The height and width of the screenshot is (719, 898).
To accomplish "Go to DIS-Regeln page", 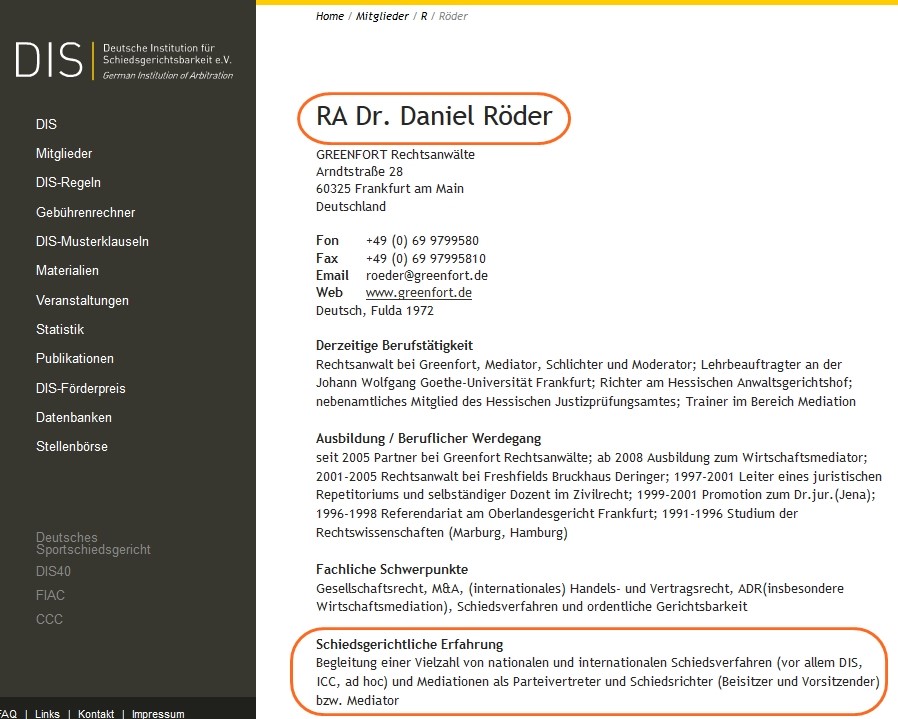I will coord(68,183).
